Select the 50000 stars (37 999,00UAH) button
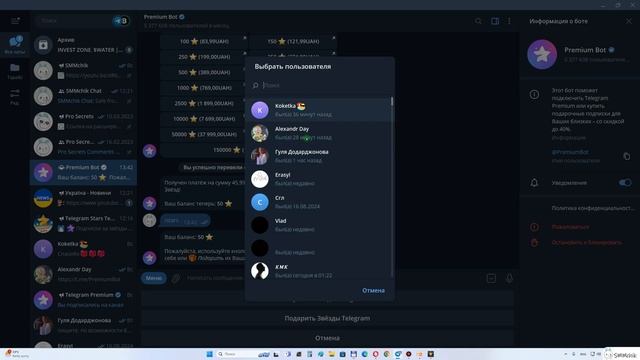 pyautogui.click(x=204, y=134)
